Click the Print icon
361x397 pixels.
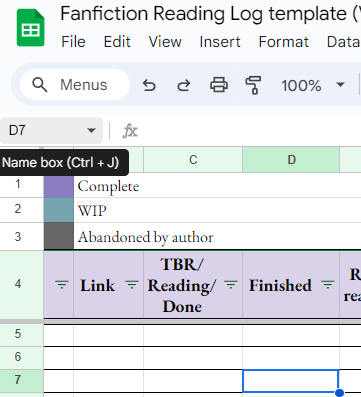[x=219, y=85]
